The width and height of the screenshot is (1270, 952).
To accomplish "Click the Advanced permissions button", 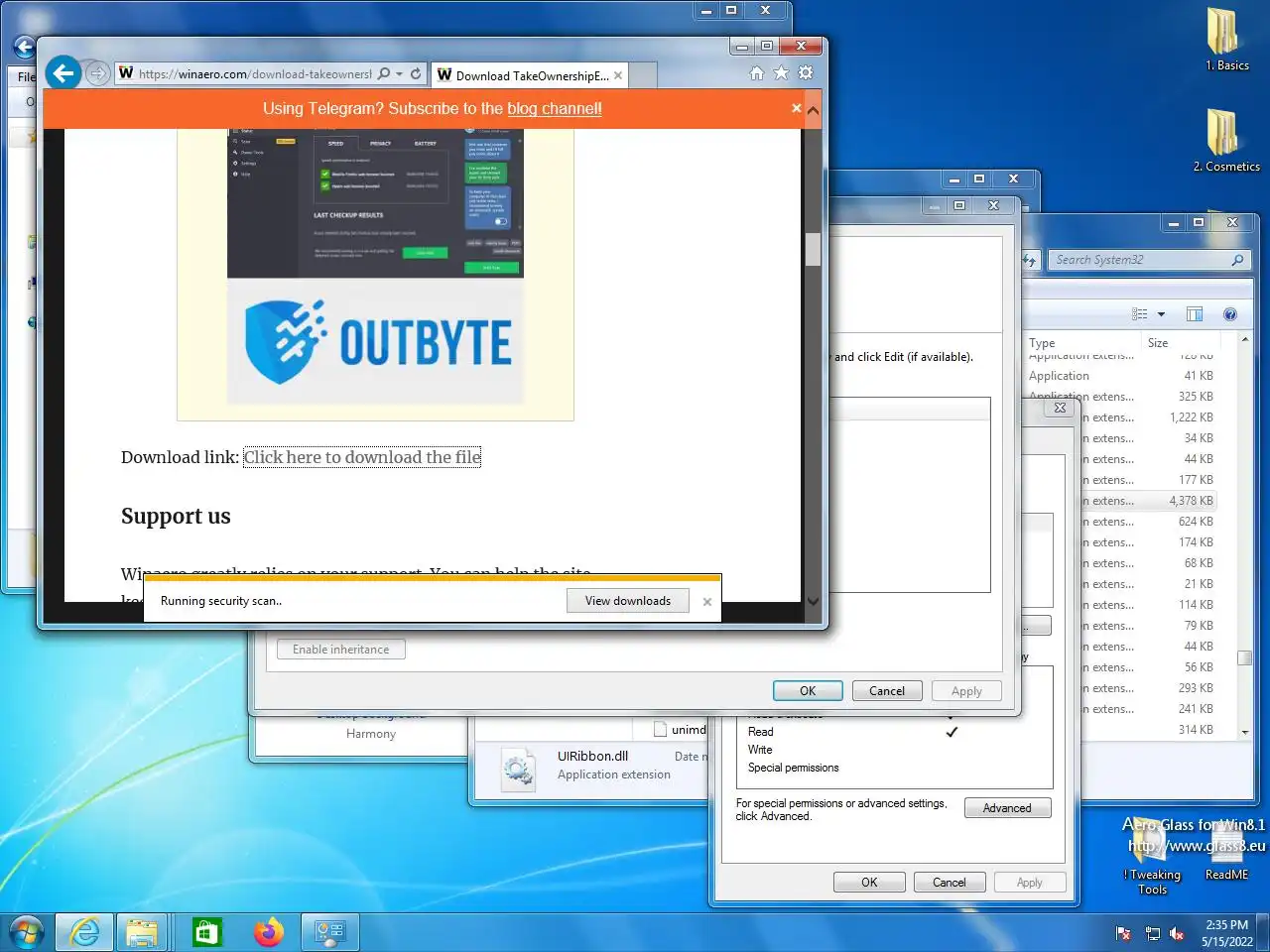I will pos(1007,808).
